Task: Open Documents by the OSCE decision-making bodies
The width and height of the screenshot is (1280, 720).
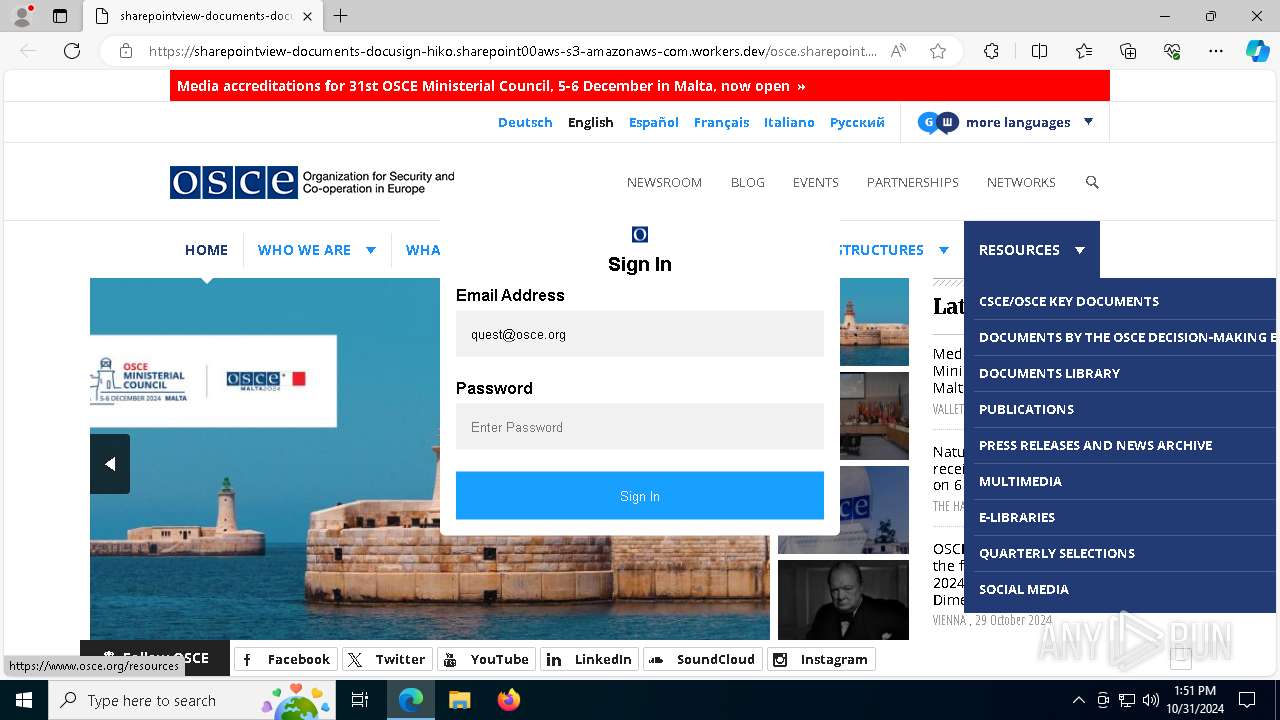Action: (1127, 337)
